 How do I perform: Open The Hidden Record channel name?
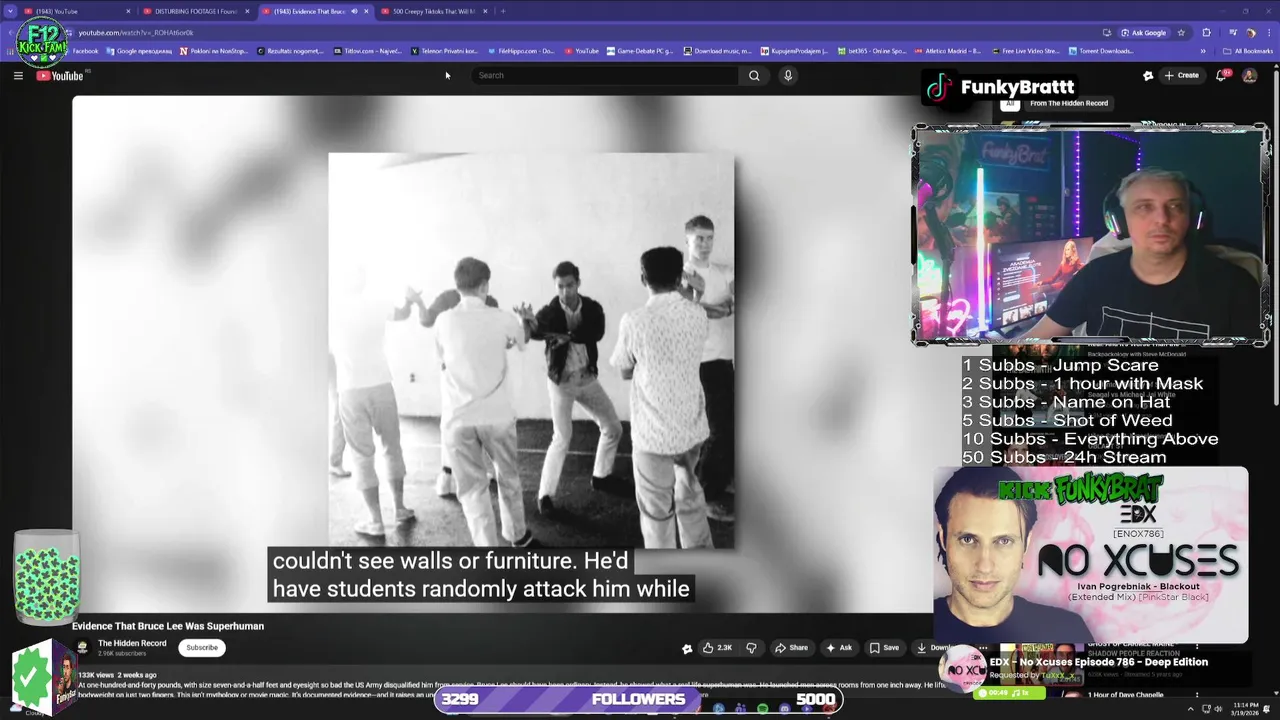[x=132, y=643]
